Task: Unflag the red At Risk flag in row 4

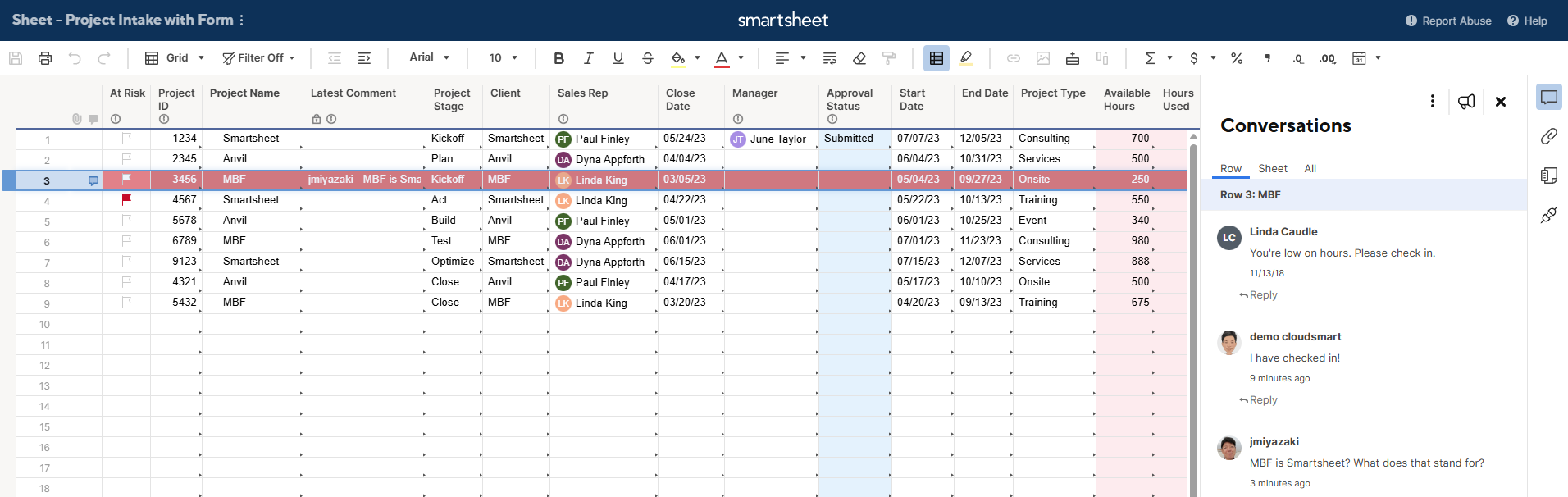Action: pos(126,199)
